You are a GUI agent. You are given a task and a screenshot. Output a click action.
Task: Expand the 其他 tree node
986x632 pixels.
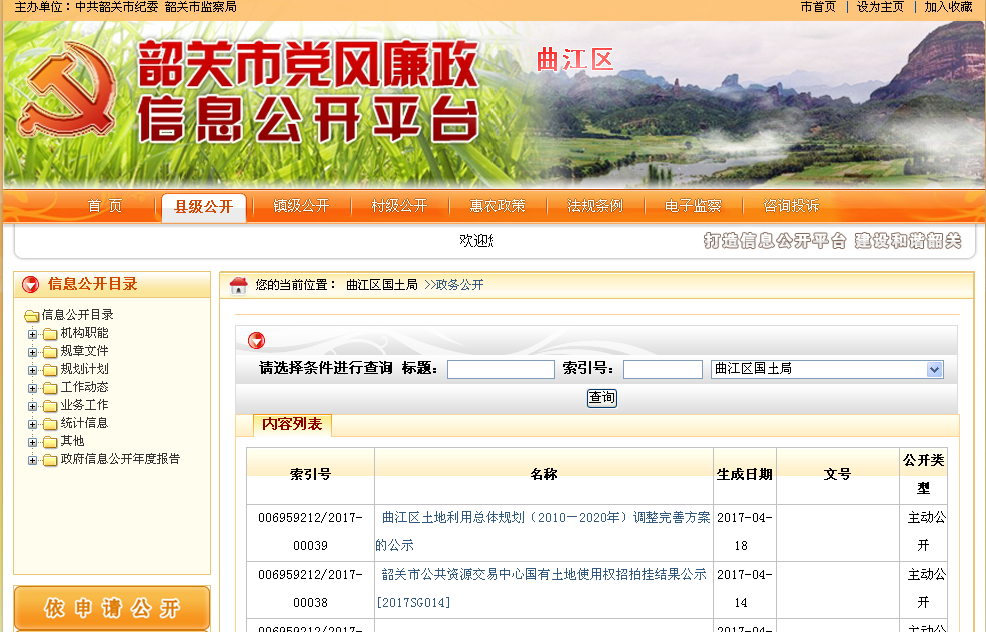pyautogui.click(x=32, y=442)
